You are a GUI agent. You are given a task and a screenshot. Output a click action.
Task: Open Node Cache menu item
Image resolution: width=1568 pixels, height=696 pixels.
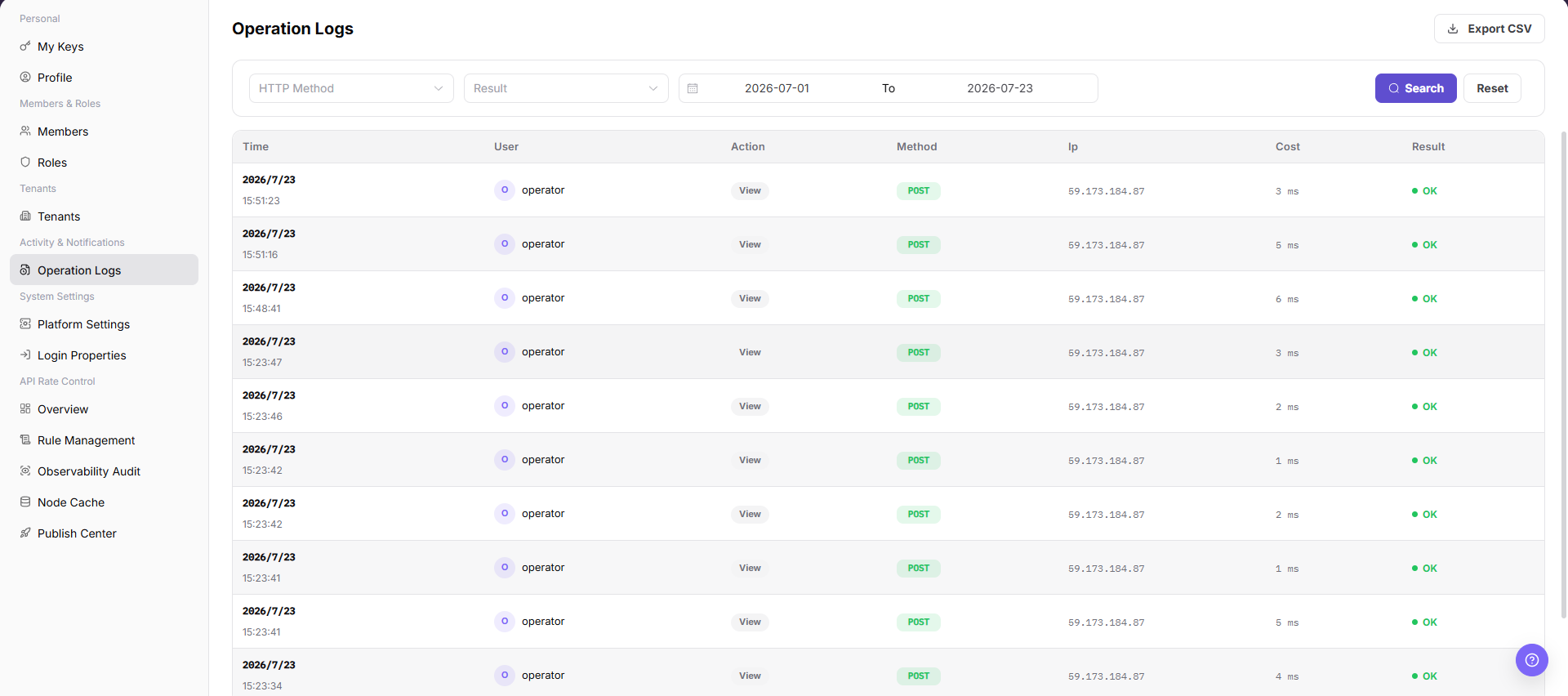pos(104,502)
